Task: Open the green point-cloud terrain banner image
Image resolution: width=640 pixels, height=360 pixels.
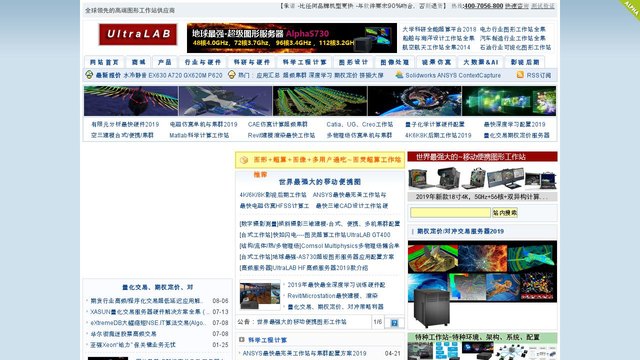Action: point(320,101)
